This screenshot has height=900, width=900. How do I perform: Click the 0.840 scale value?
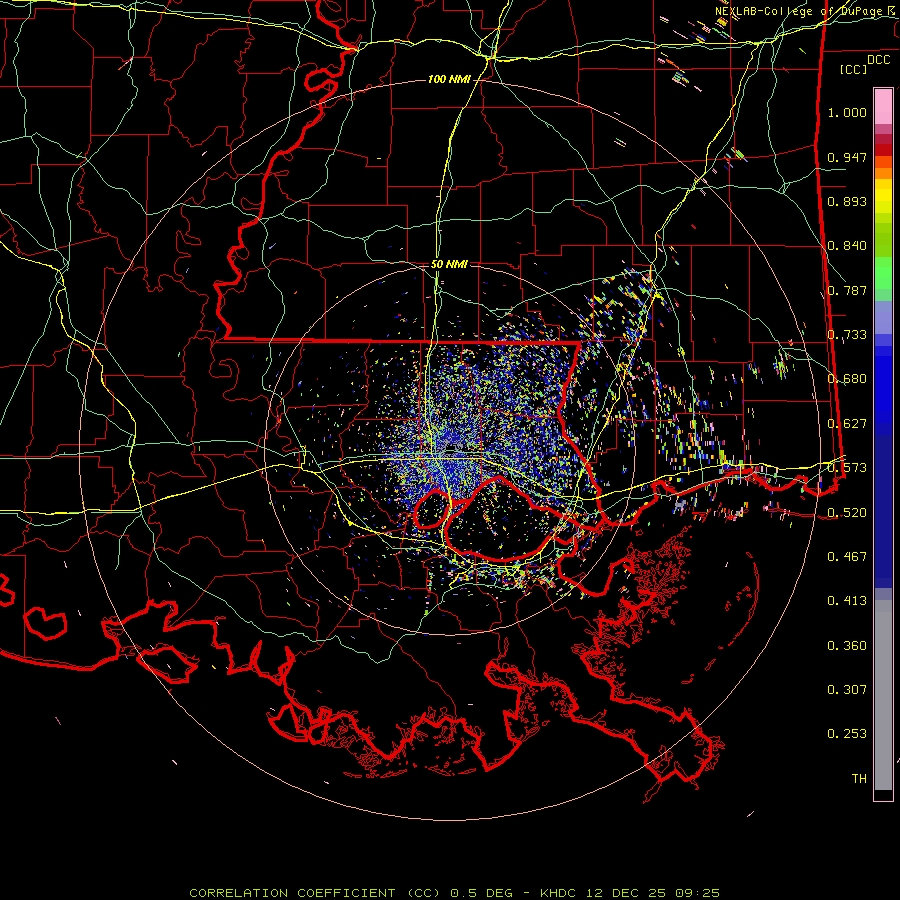click(x=847, y=246)
